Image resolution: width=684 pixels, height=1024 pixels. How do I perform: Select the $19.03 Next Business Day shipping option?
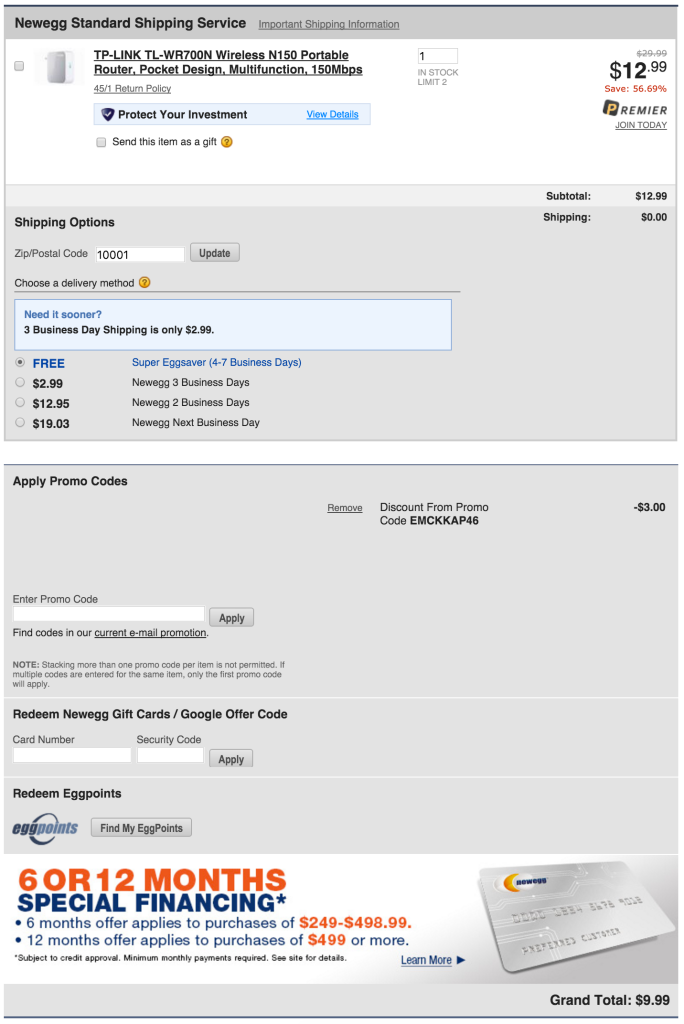click(20, 423)
